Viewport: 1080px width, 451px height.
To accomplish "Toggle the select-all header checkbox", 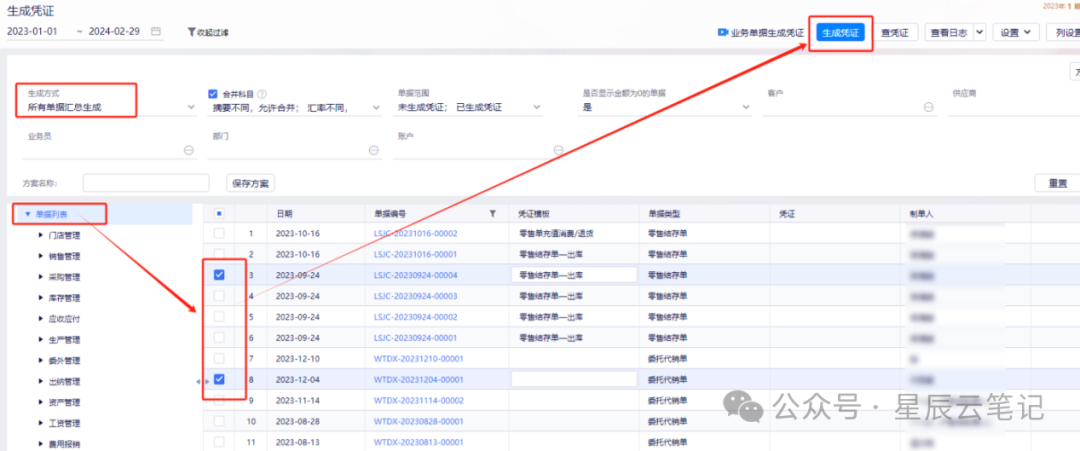I will click(x=219, y=213).
